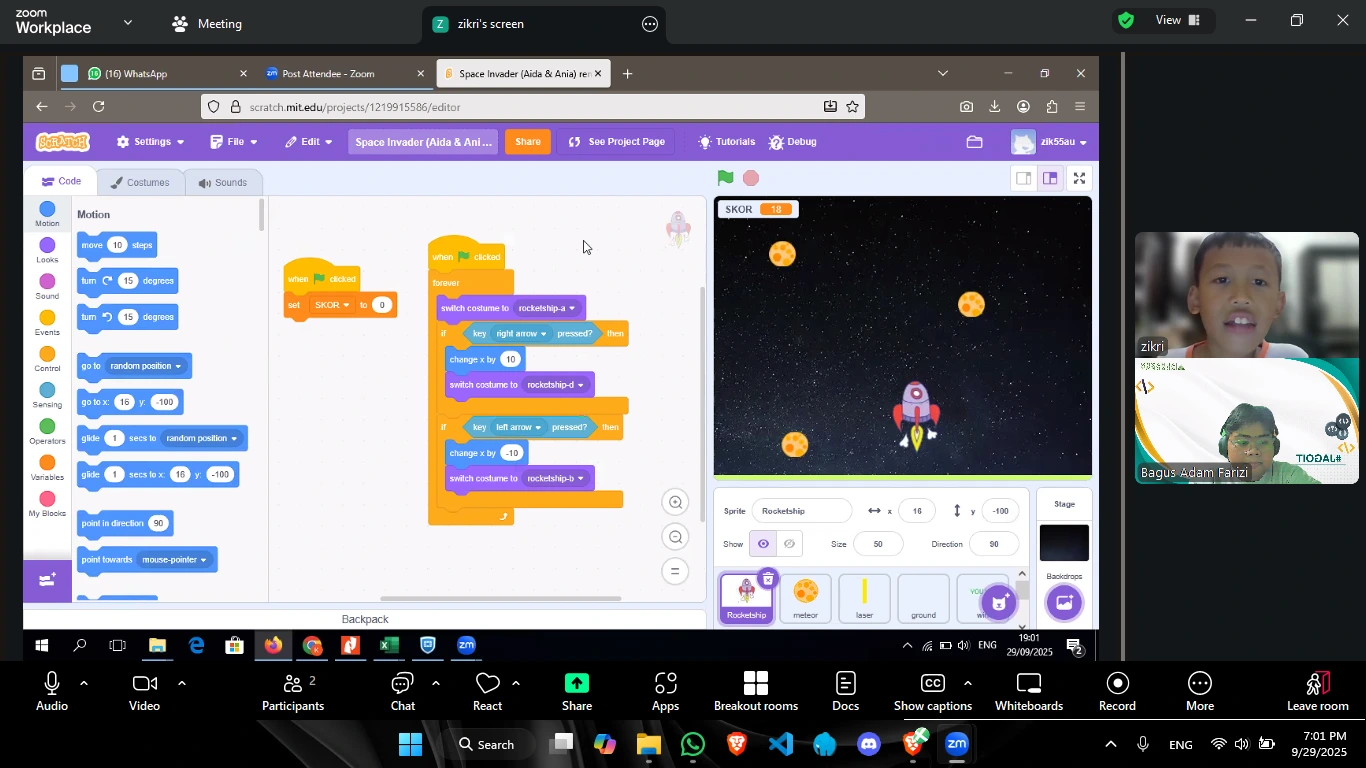Click the green flag to run project

(x=725, y=179)
